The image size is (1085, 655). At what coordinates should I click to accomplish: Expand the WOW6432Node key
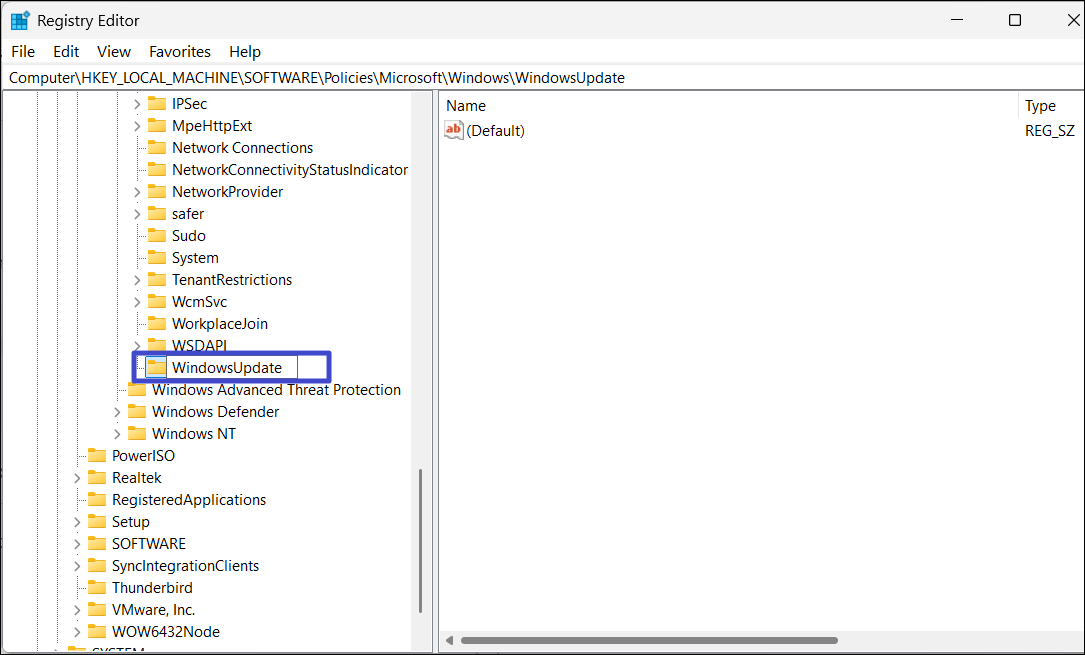click(x=77, y=631)
